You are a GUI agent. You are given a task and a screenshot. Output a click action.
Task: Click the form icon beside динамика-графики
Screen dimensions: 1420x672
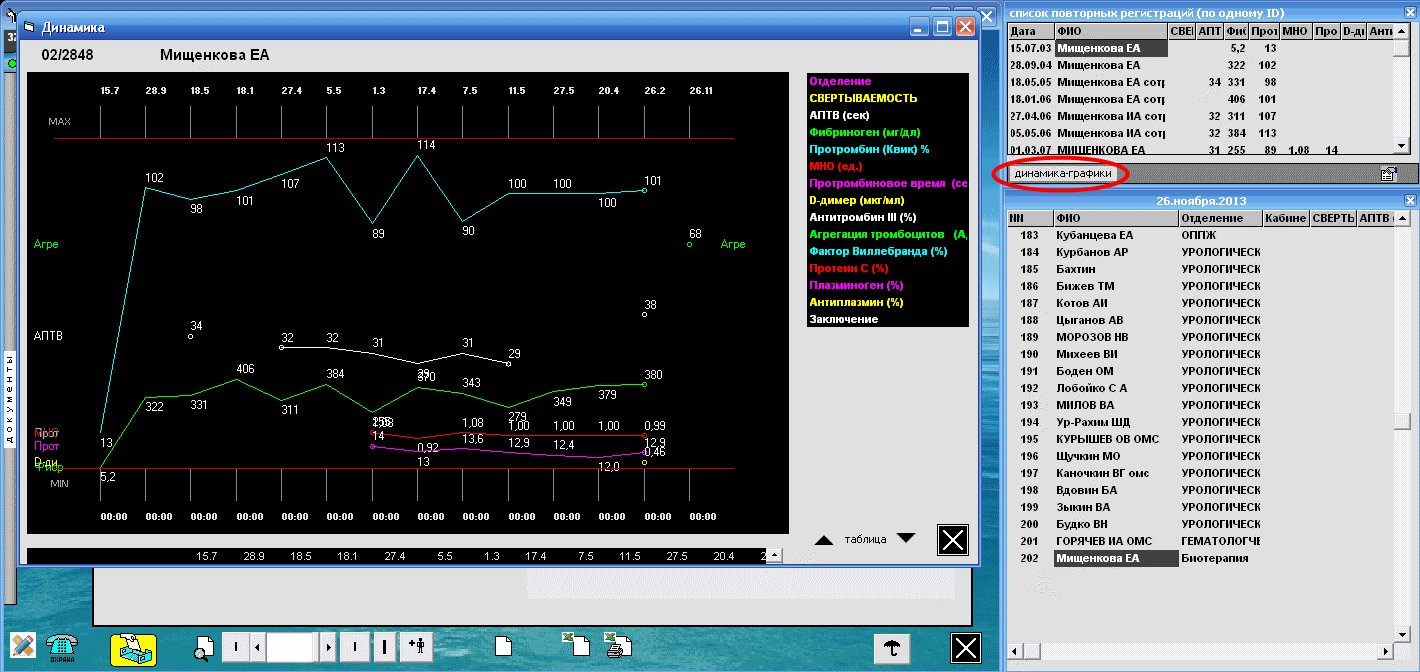[1388, 174]
